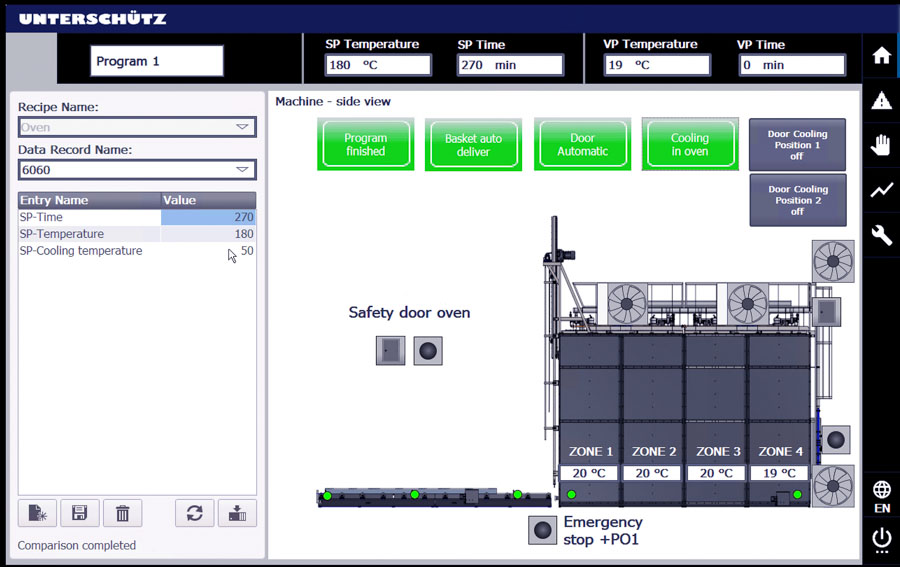Click the VP Temperature field

click(657, 65)
